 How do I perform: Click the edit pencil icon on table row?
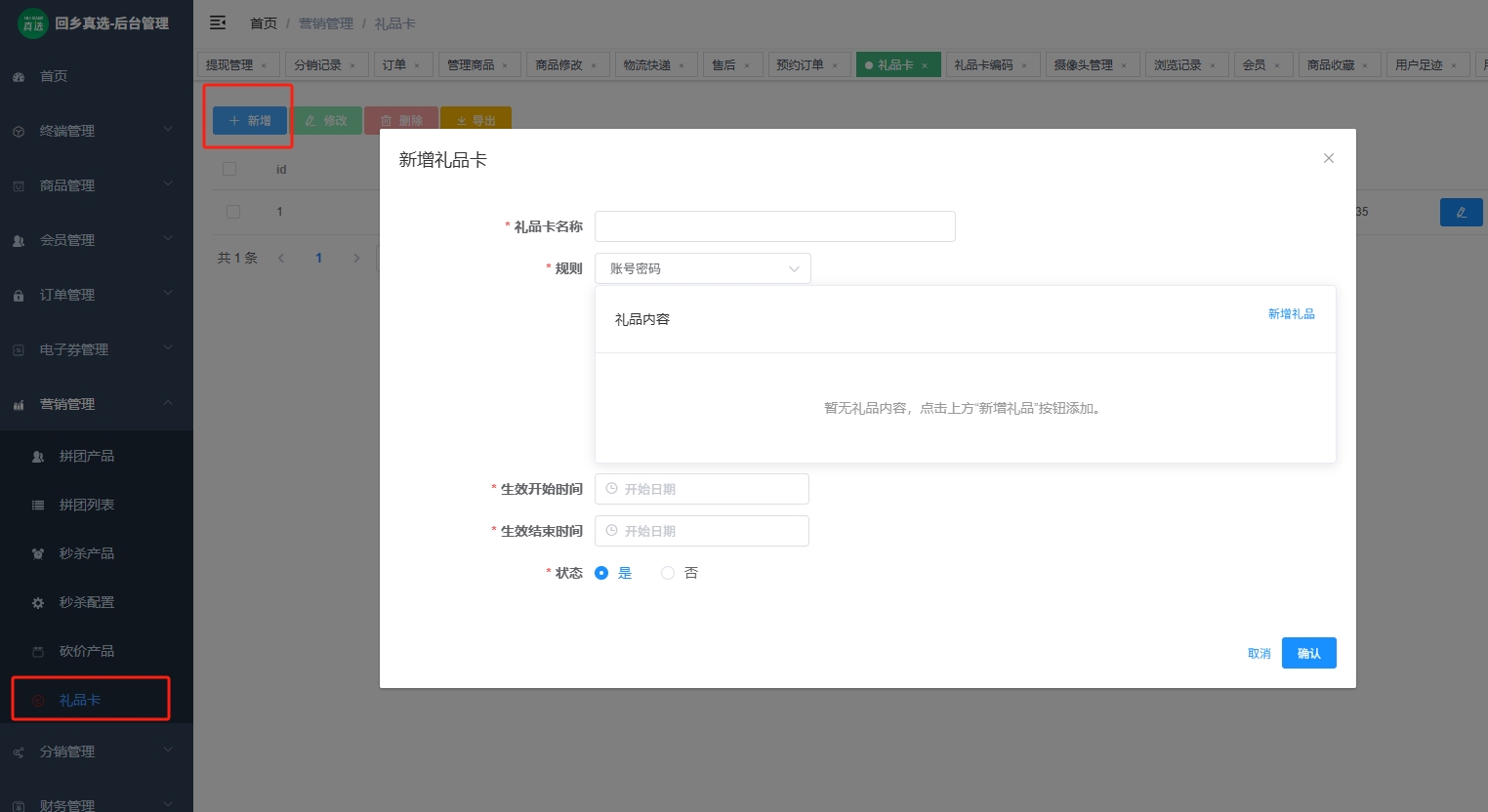click(x=1461, y=212)
